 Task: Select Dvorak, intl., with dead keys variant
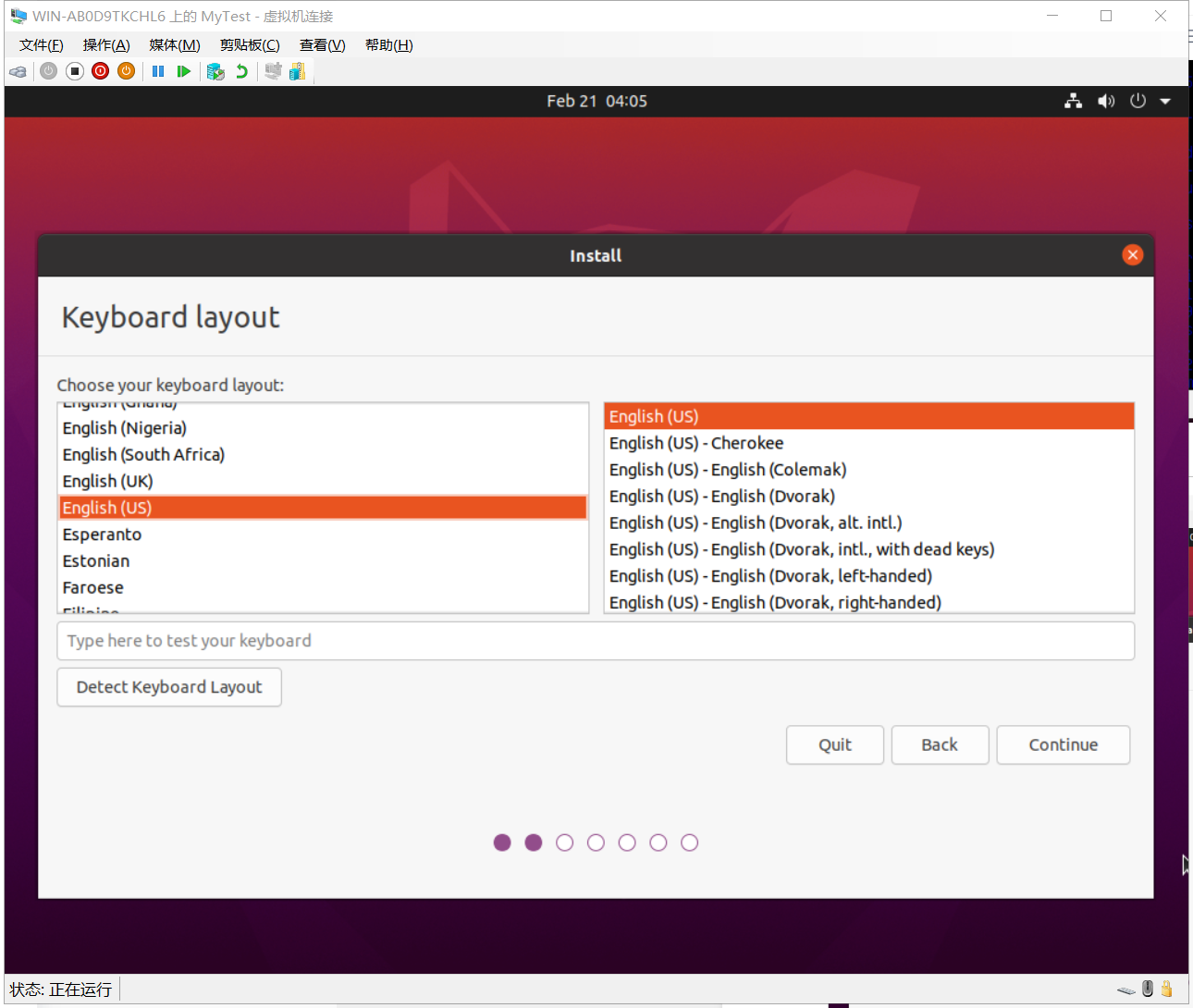point(869,550)
